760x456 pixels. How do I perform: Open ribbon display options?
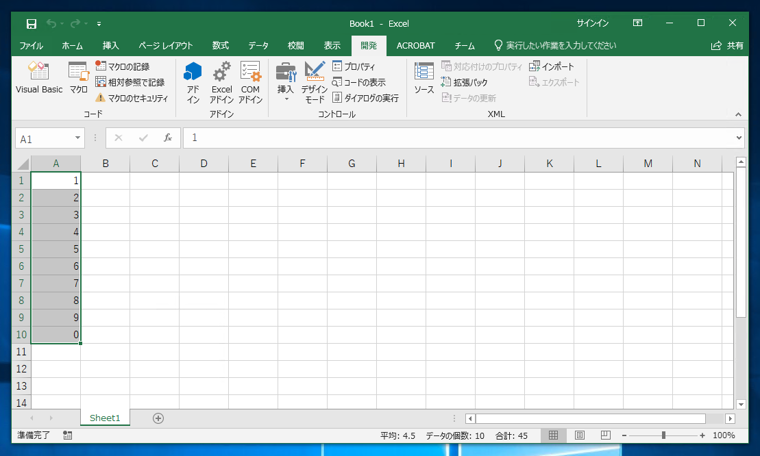637,23
